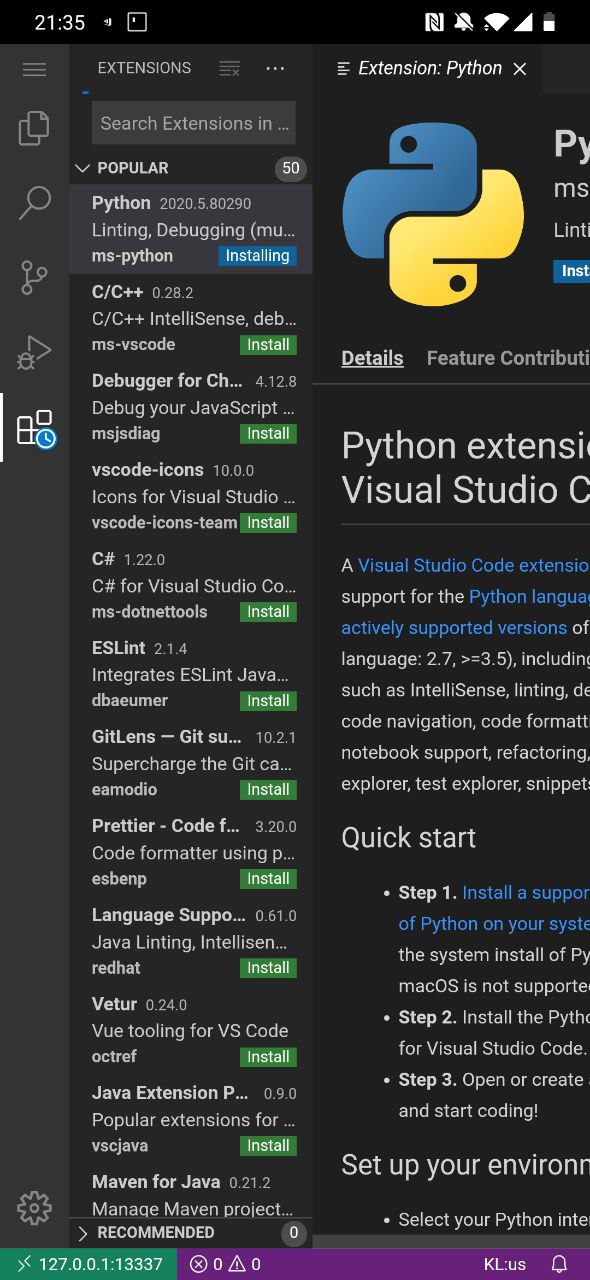The width and height of the screenshot is (590, 1280).
Task: Click the Python logo image
Action: coord(433,215)
